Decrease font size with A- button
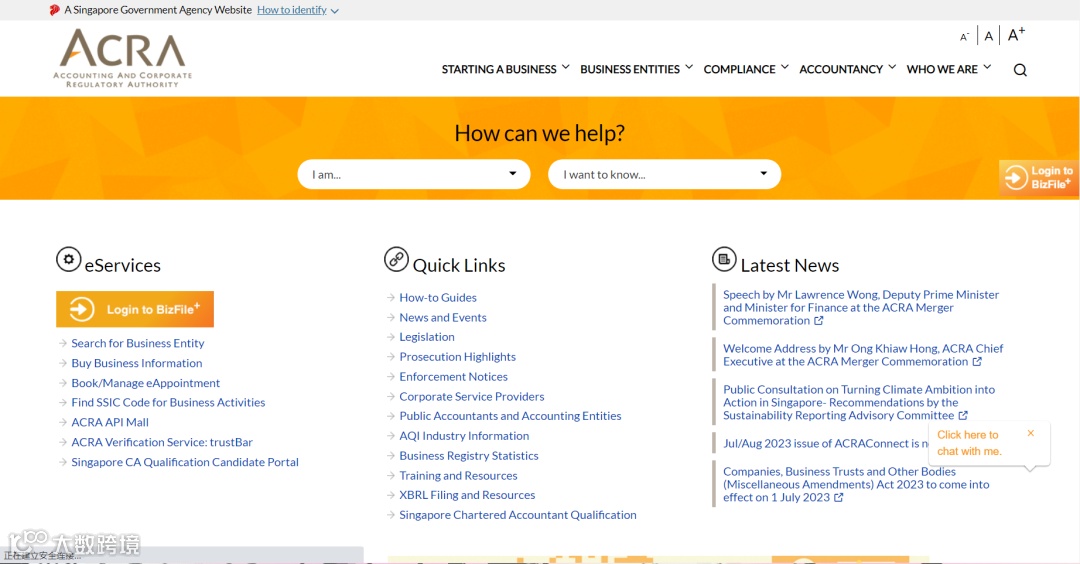This screenshot has width=1080, height=564. (x=964, y=36)
